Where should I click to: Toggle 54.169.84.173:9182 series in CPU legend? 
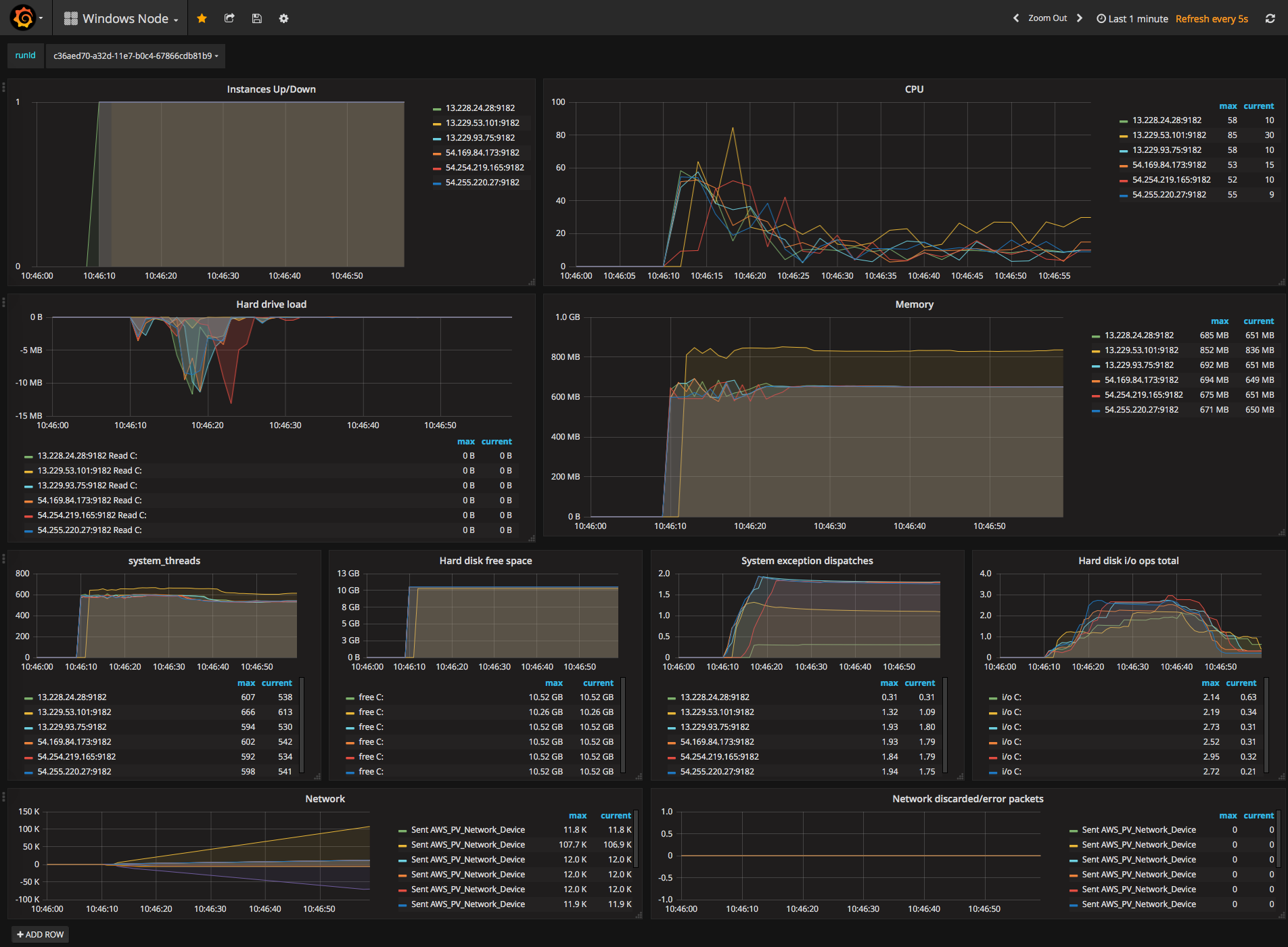pos(1169,165)
